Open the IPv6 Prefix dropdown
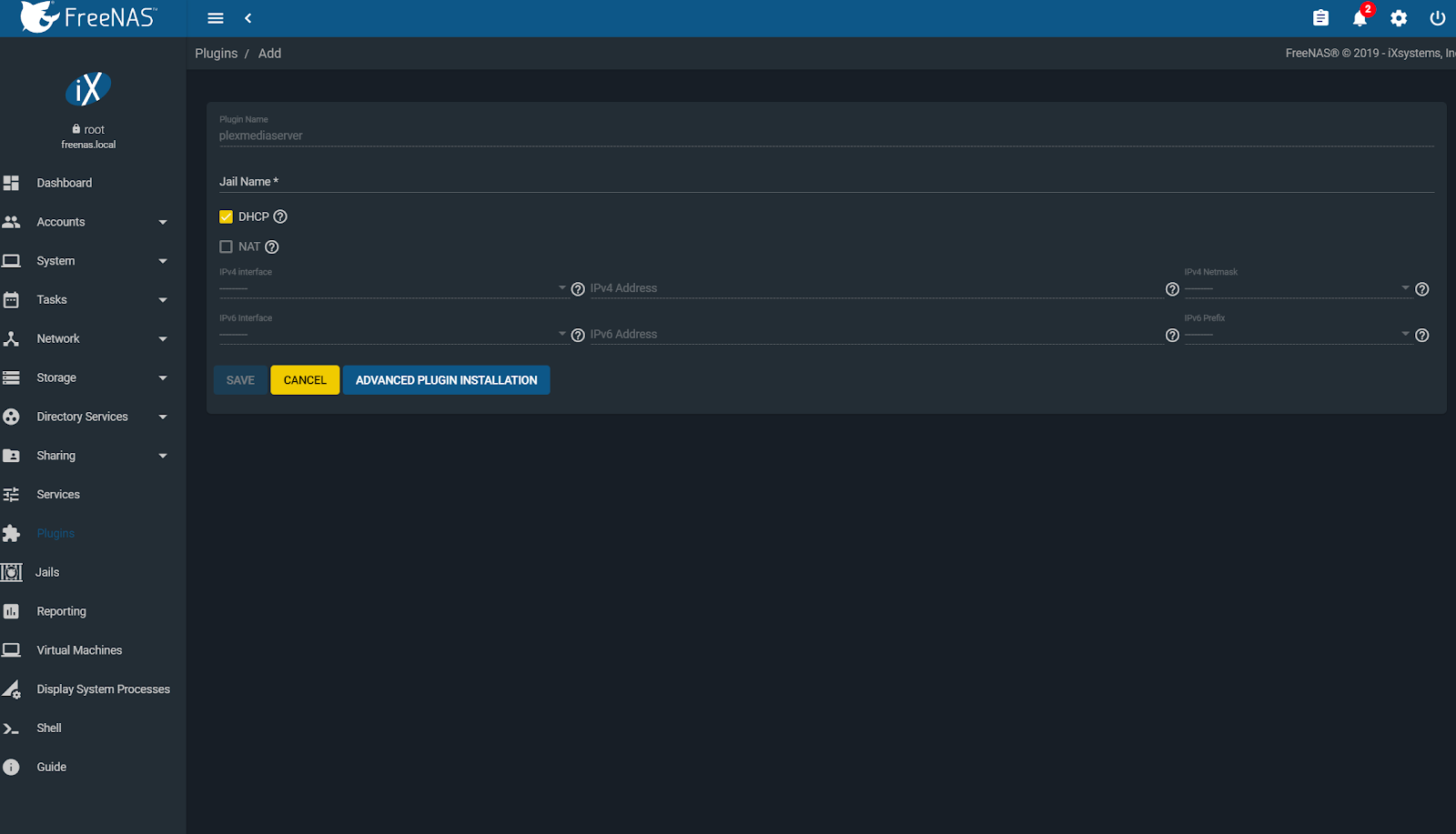This screenshot has height=834, width=1456. click(1298, 334)
